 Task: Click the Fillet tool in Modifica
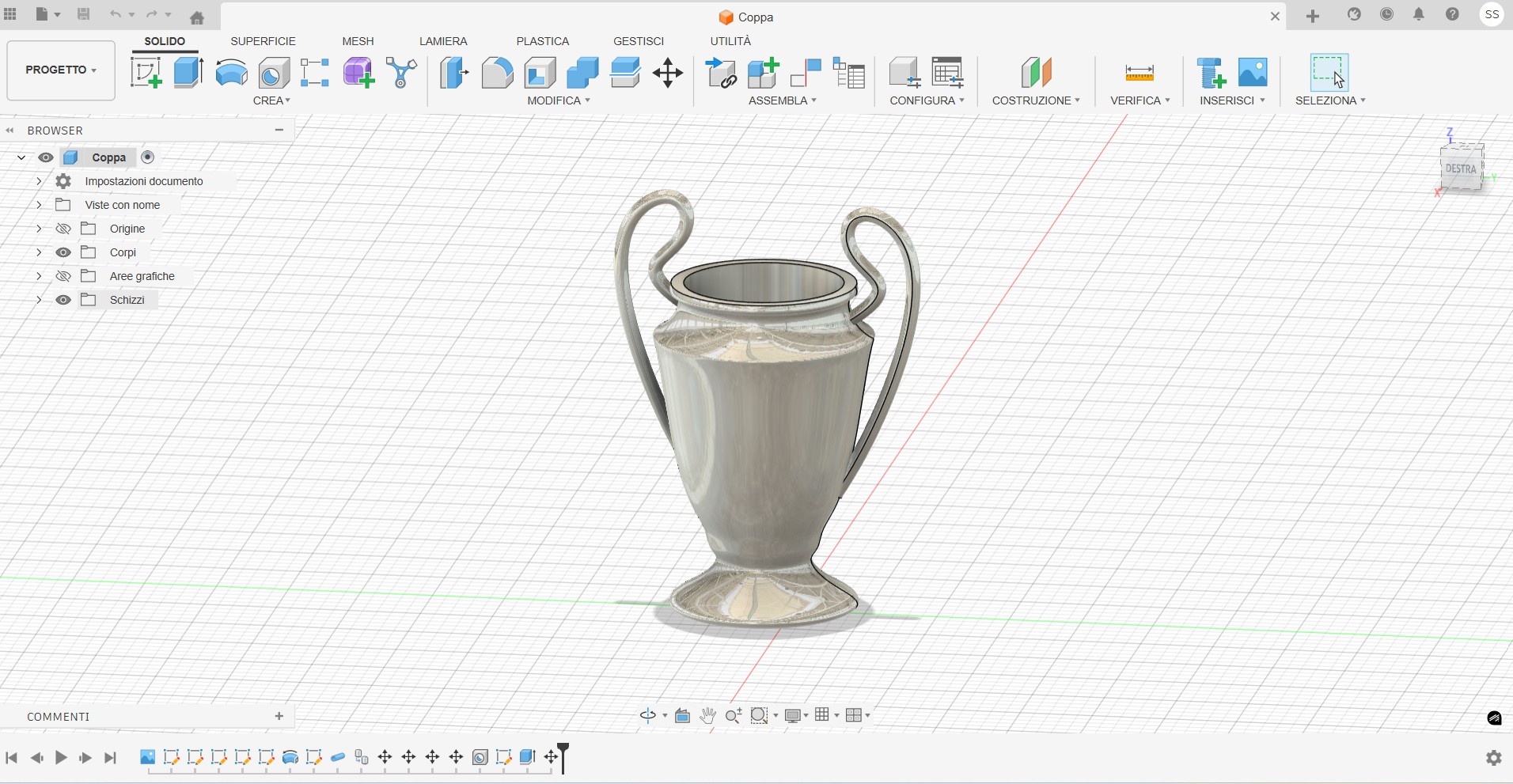pos(497,73)
